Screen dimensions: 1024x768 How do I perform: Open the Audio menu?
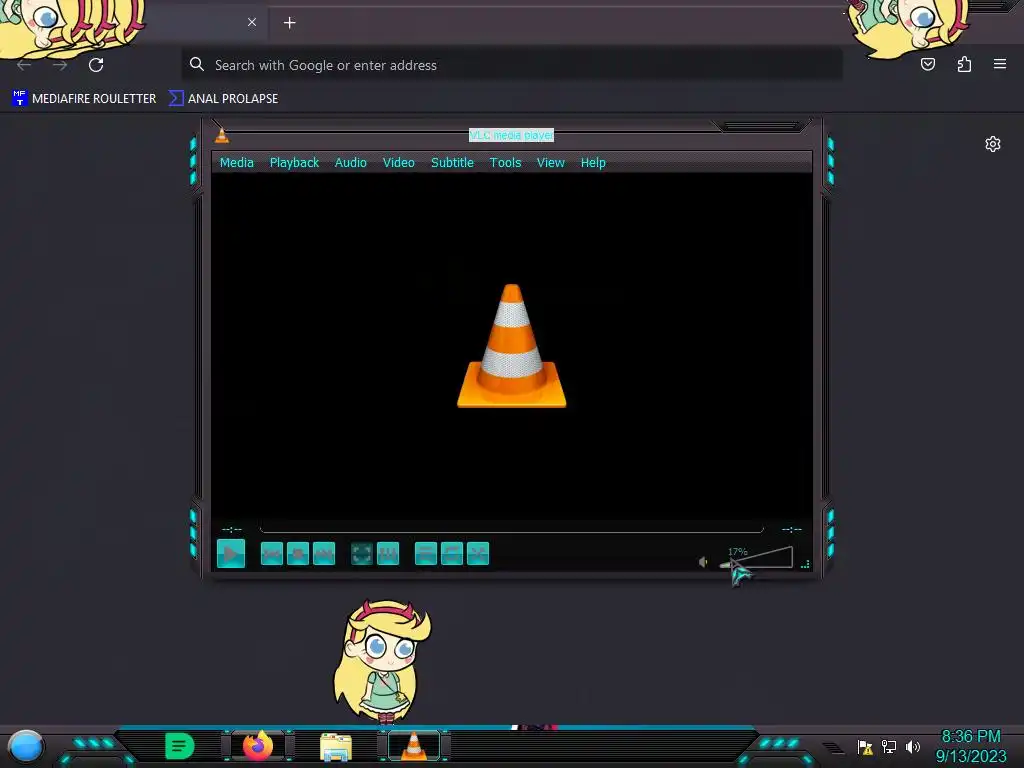tap(351, 163)
